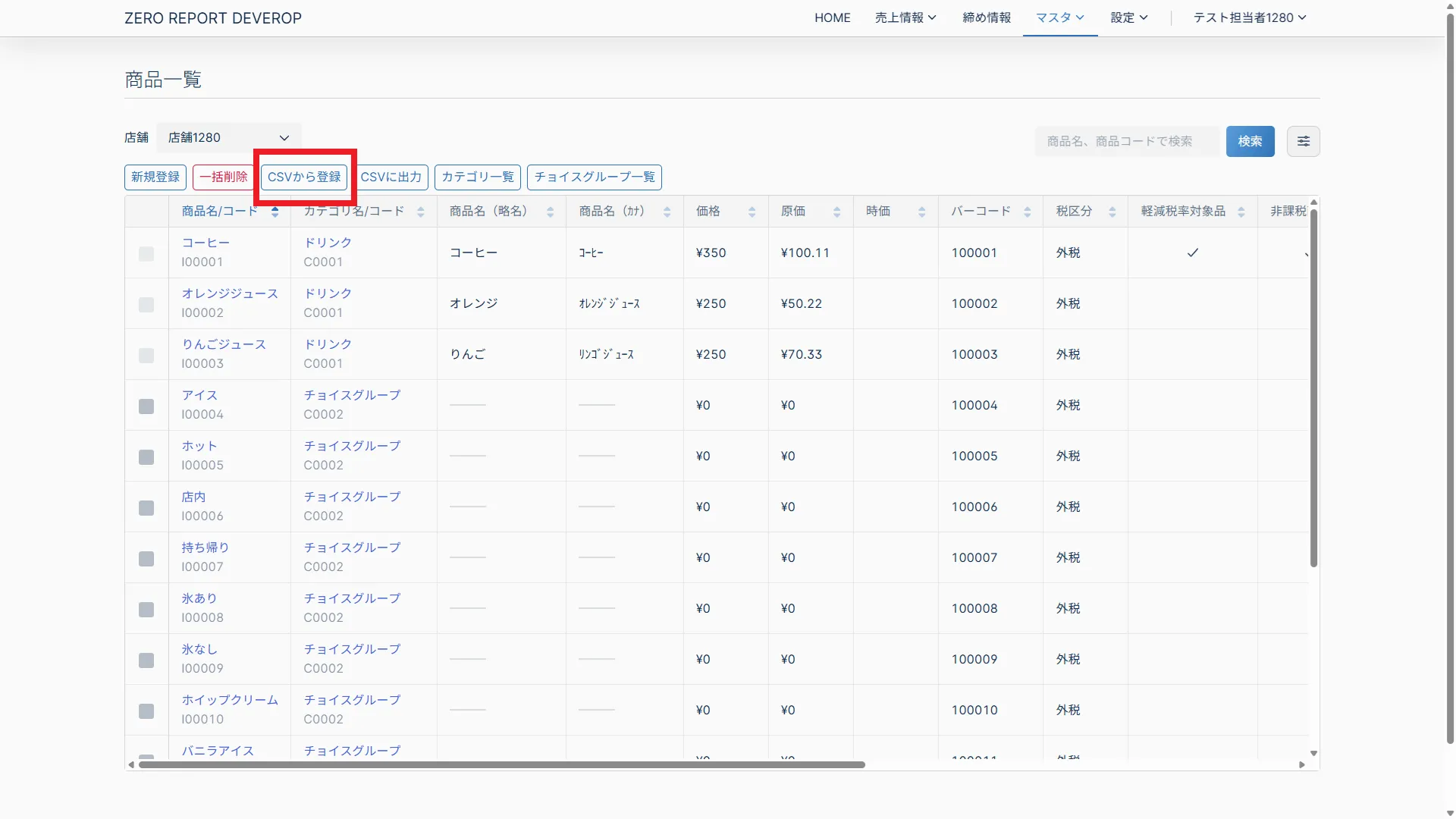
Task: Expand the テスト担当者1280 user menu
Action: point(1249,17)
